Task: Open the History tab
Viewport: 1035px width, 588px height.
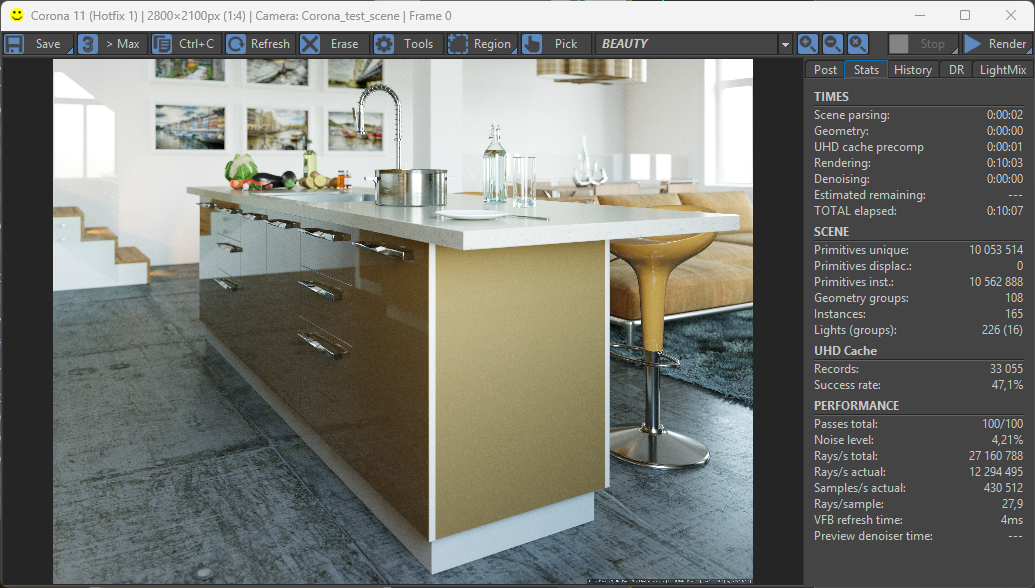Action: click(912, 70)
